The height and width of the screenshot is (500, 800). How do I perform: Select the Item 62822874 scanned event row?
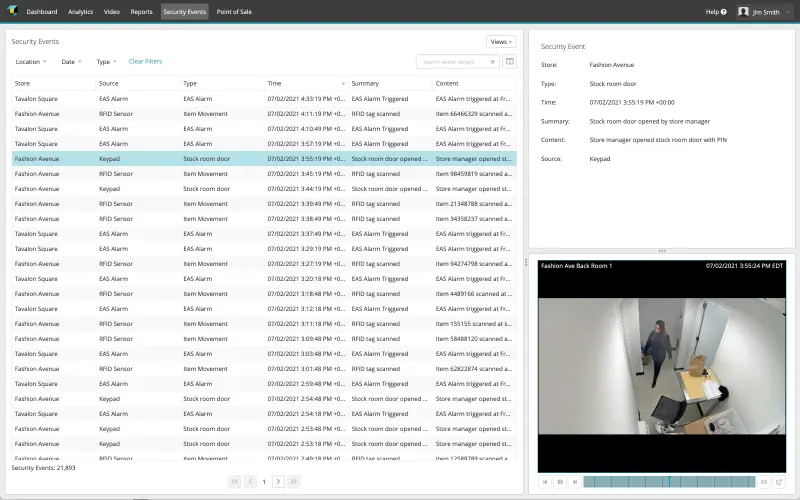click(264, 369)
